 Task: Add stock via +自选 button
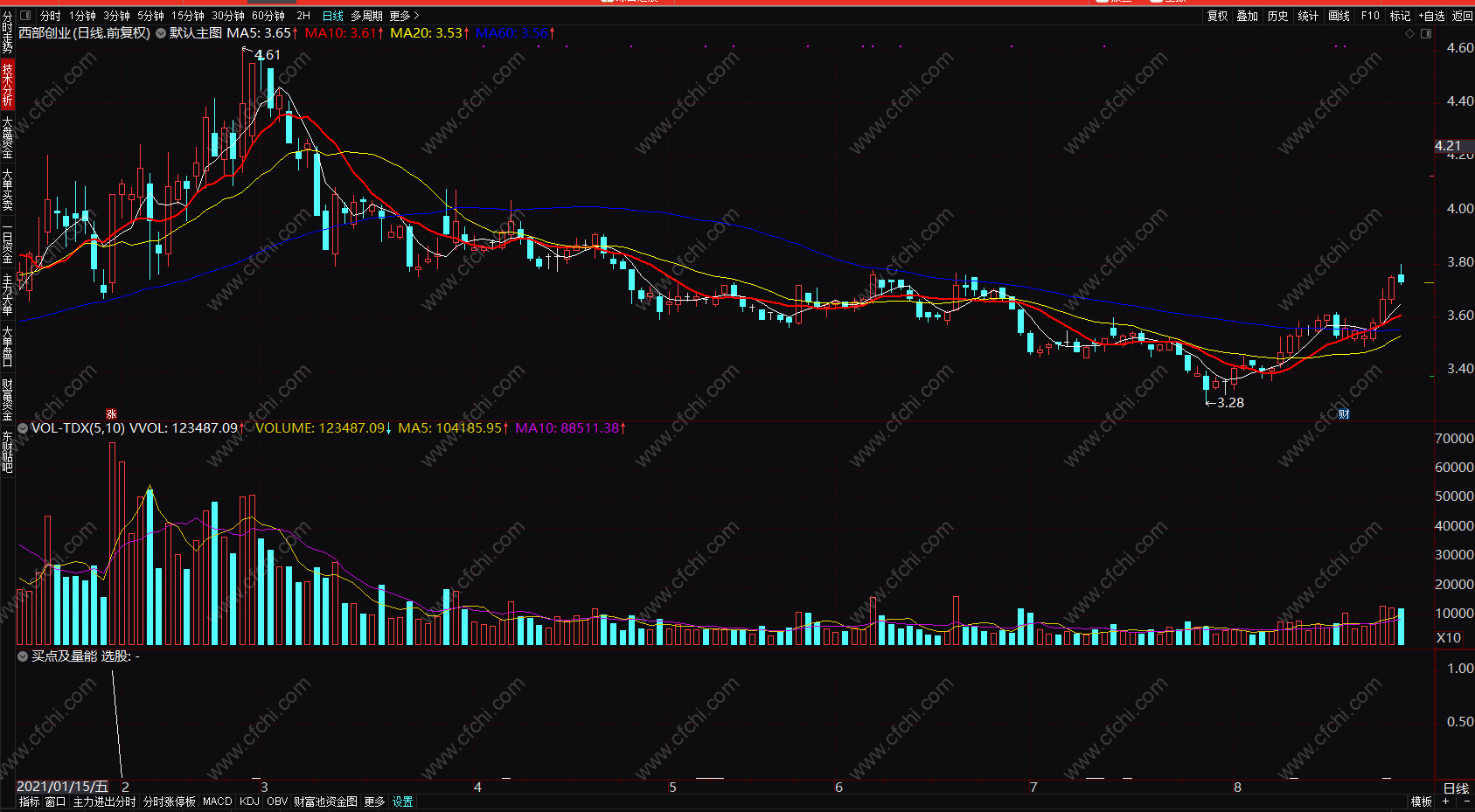(1432, 16)
